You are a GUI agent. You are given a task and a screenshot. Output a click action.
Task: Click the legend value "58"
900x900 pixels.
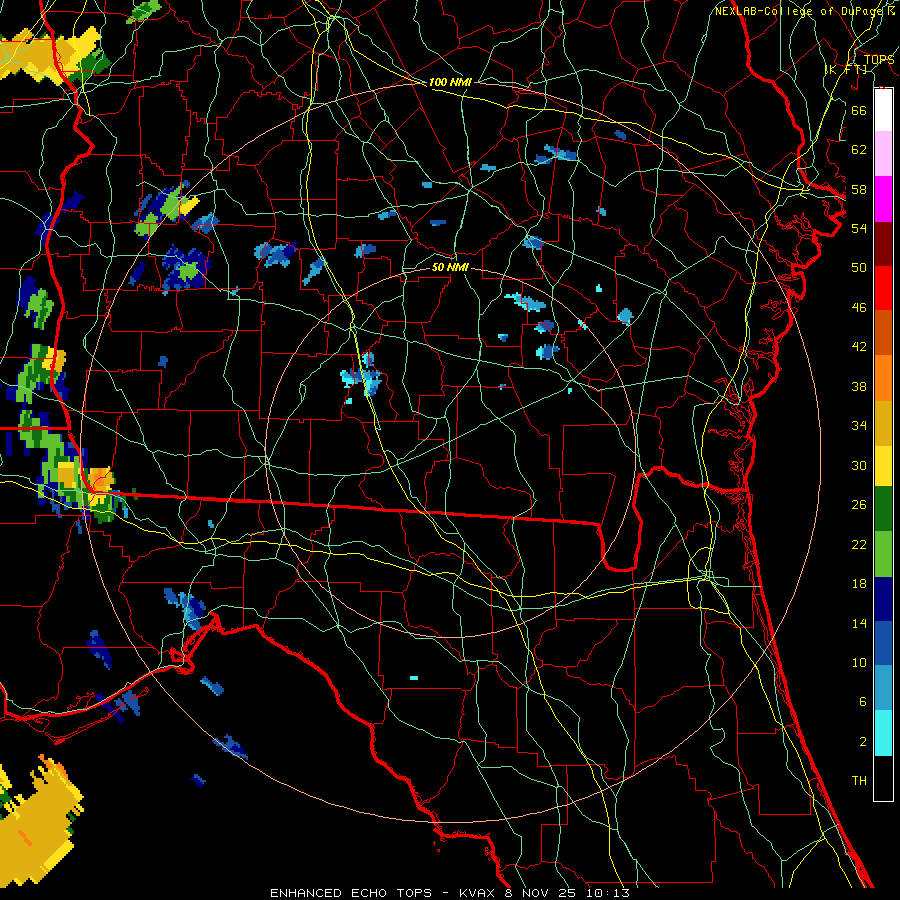pyautogui.click(x=859, y=189)
